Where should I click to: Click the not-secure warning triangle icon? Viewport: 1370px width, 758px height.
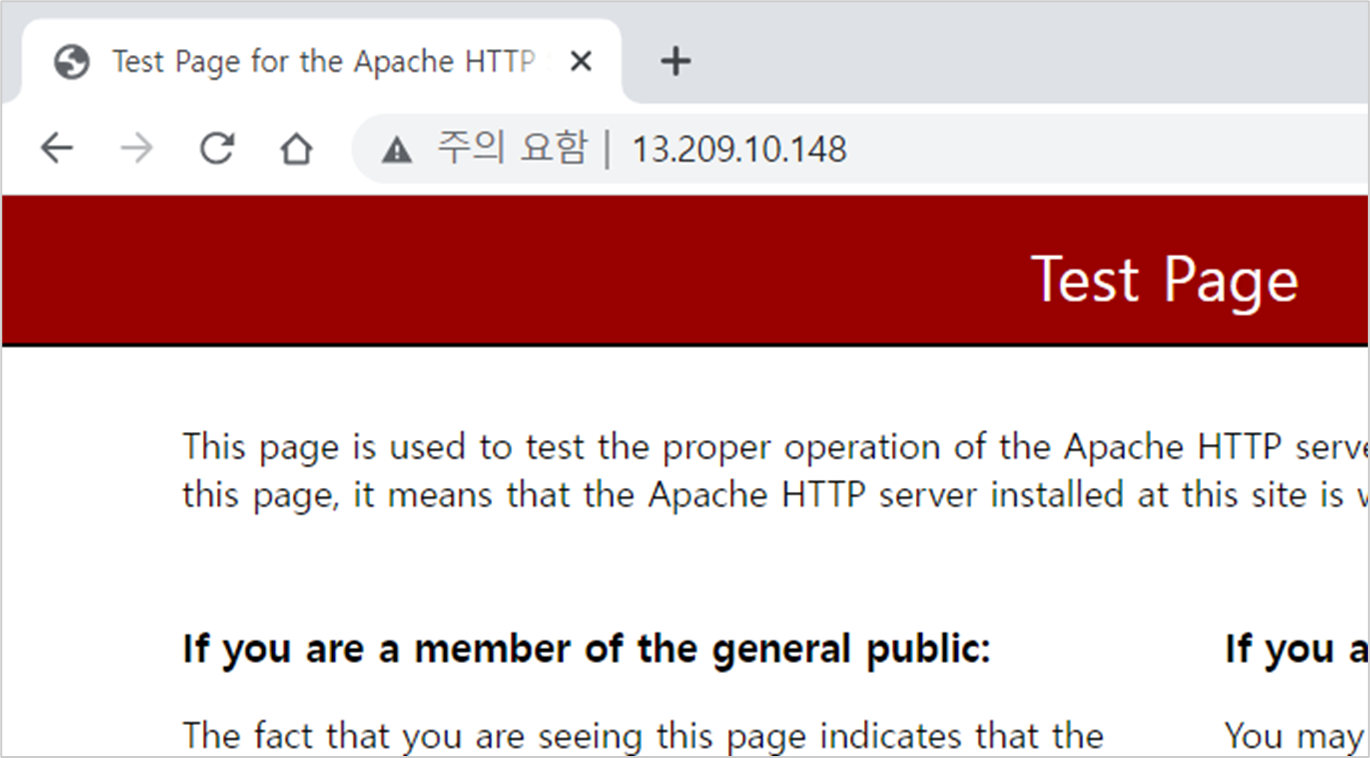click(397, 150)
